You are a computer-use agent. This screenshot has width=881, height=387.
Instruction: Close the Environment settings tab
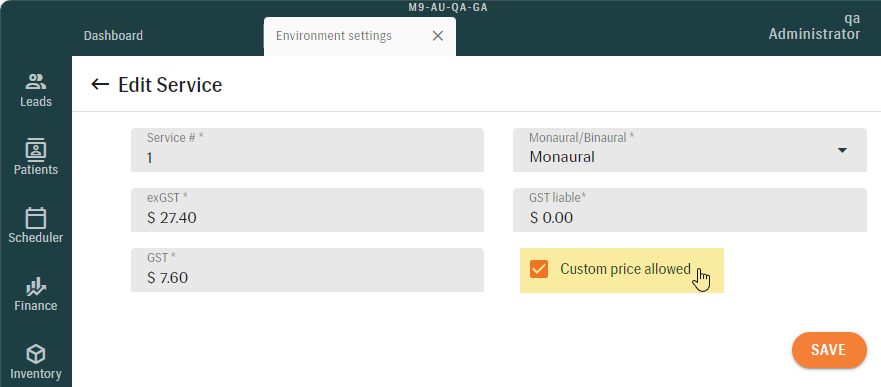point(438,36)
